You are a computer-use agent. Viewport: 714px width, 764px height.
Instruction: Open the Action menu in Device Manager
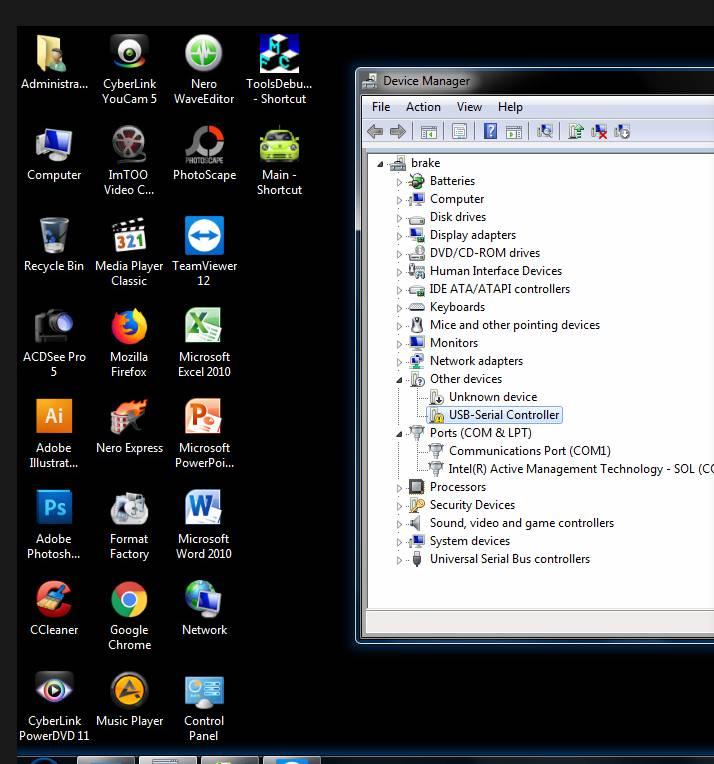(423, 107)
